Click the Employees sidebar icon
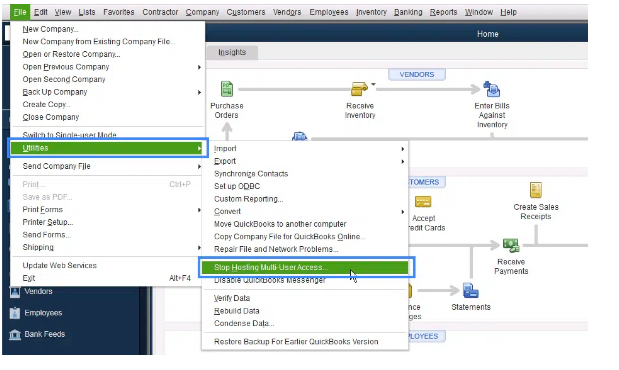This screenshot has width=619, height=370. pyautogui.click(x=15, y=313)
